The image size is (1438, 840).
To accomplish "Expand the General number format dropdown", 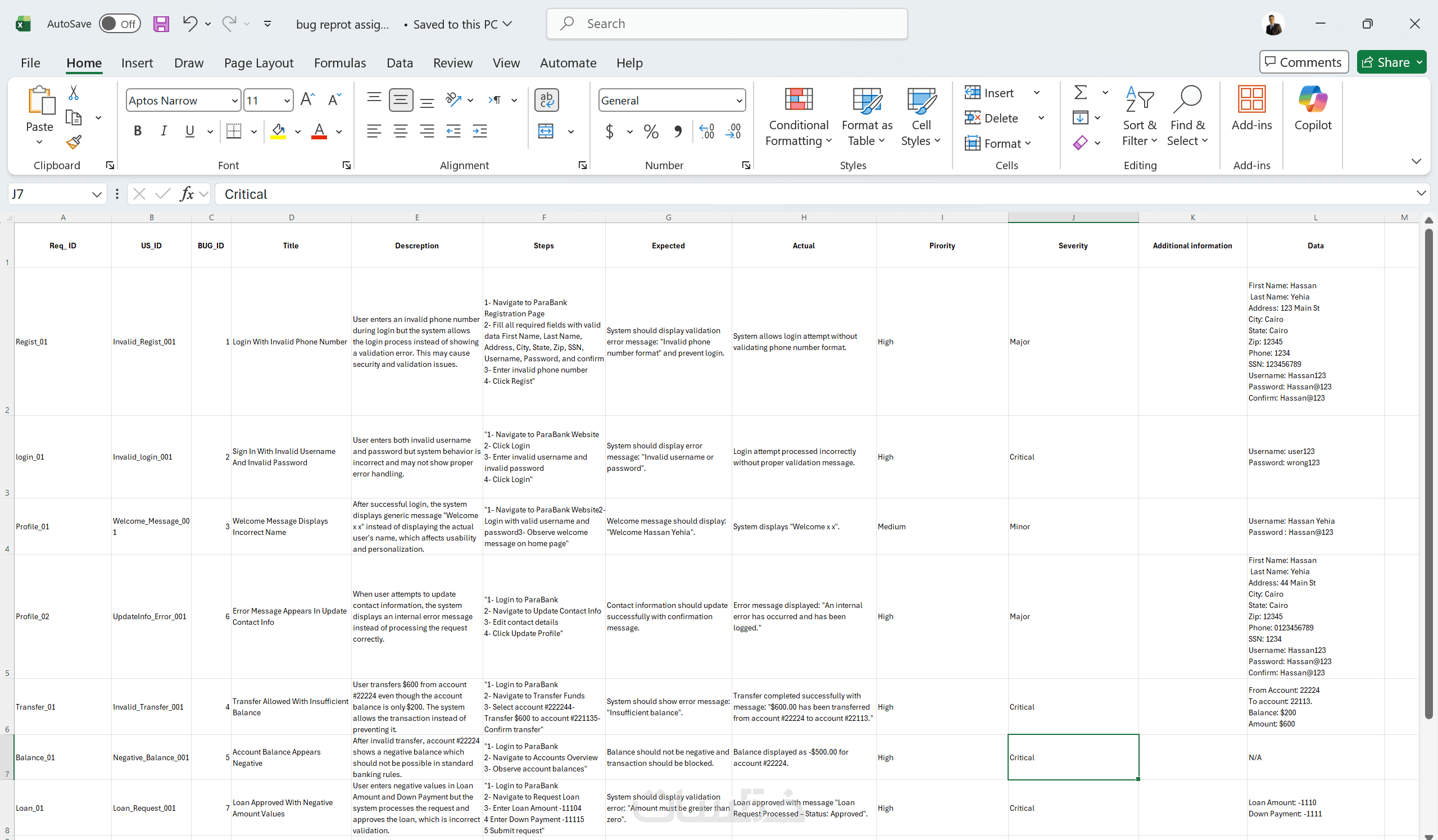I will pyautogui.click(x=739, y=101).
